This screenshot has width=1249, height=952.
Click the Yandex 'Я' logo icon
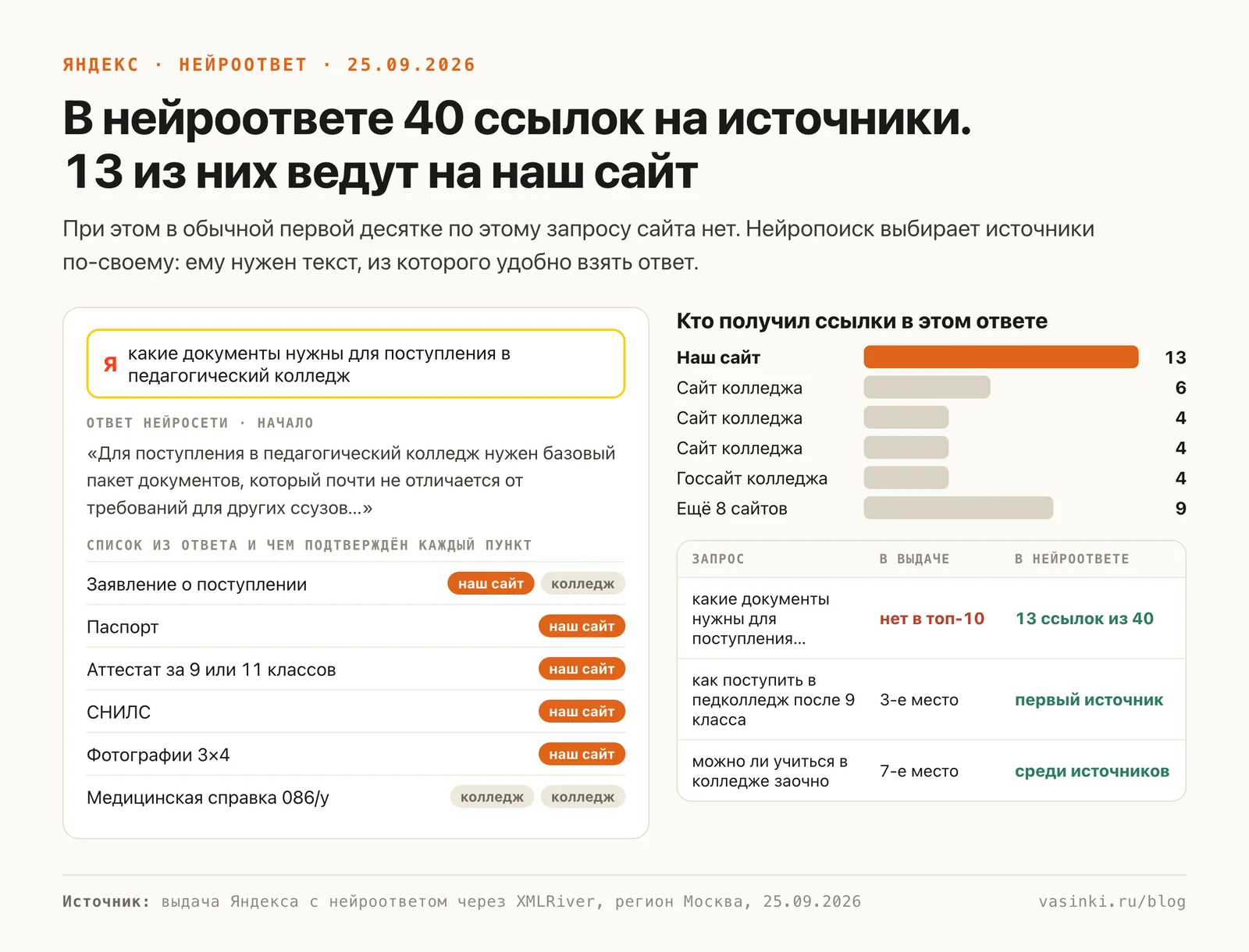[111, 364]
